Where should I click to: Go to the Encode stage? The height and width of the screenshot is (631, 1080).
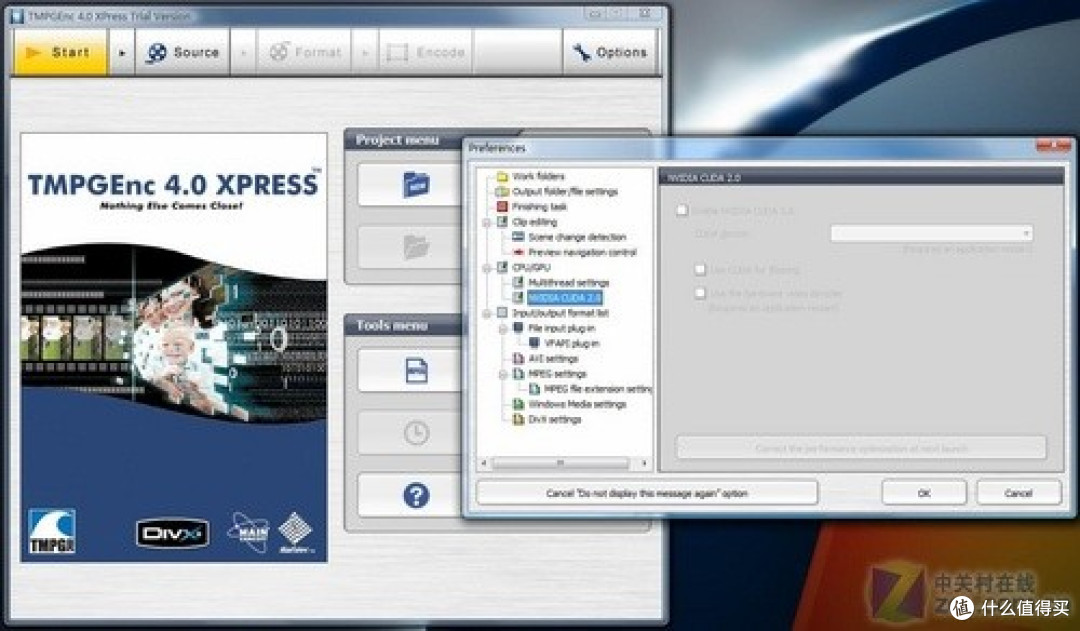(426, 52)
